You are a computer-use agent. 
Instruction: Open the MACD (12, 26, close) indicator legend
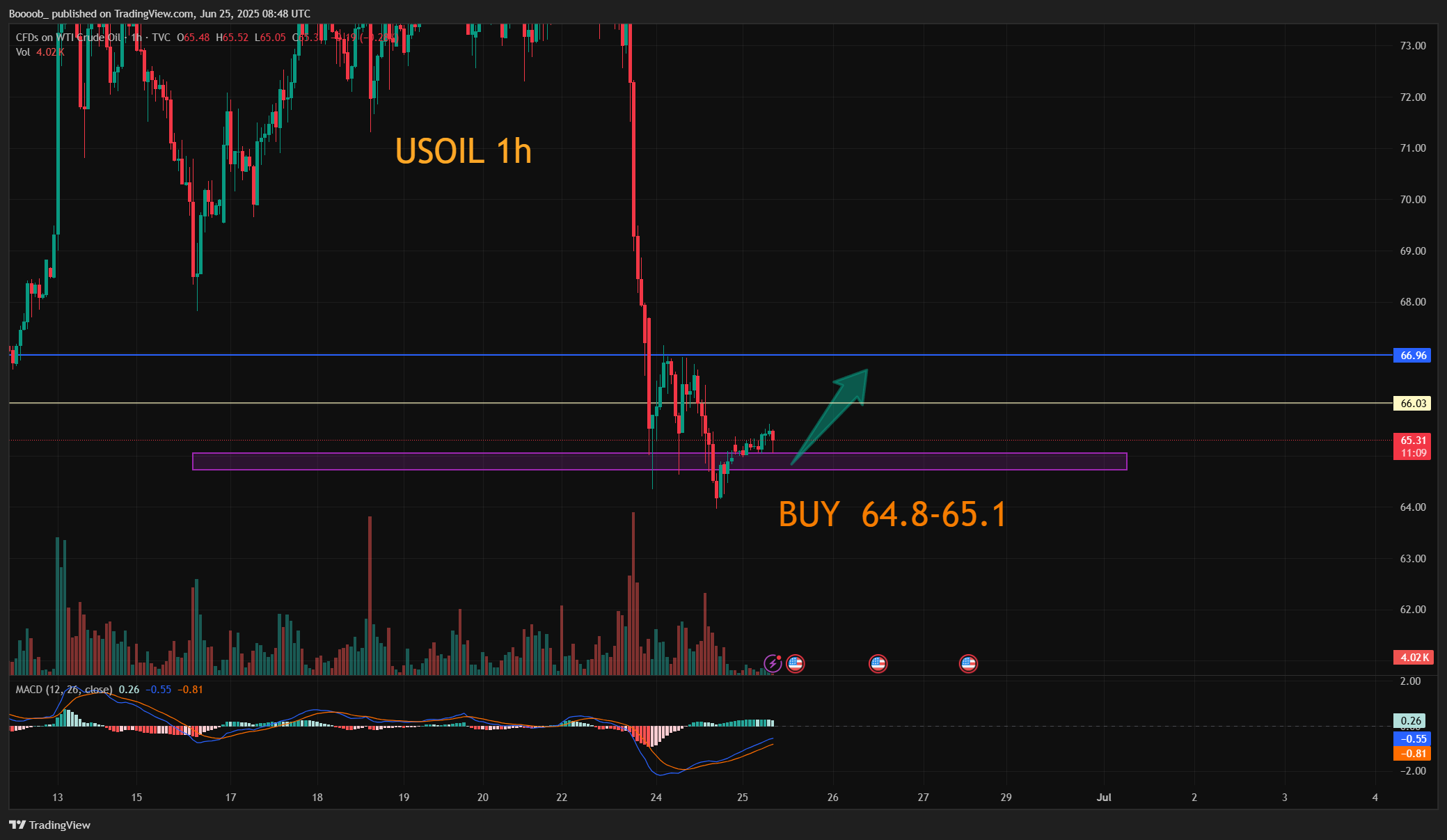pyautogui.click(x=64, y=690)
